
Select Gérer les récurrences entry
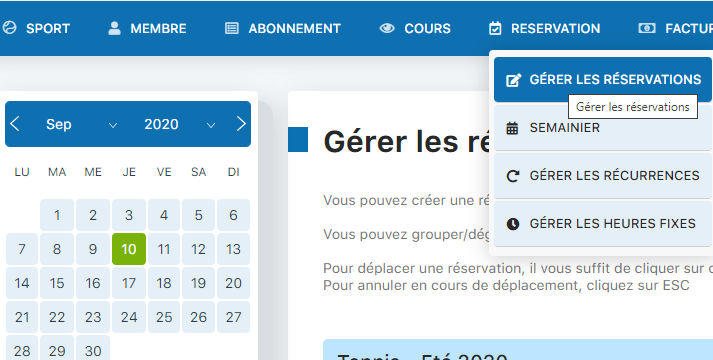click(603, 175)
